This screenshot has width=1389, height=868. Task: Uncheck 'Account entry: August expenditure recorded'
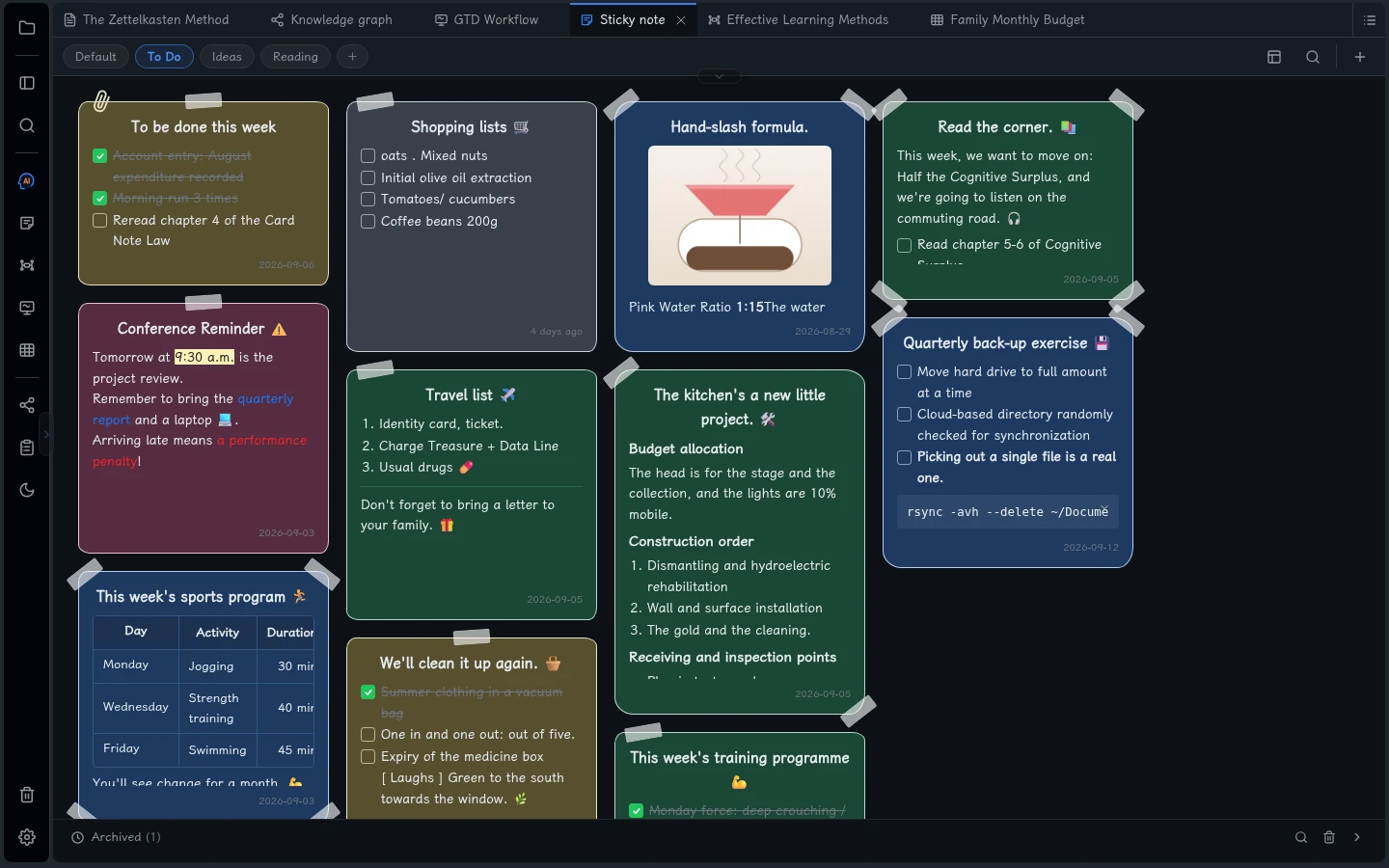tap(99, 155)
